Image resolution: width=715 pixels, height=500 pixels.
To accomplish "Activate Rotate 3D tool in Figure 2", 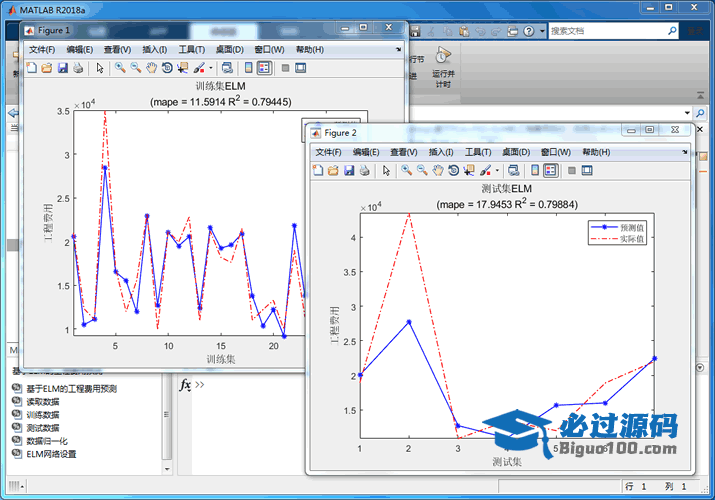I will 454,170.
